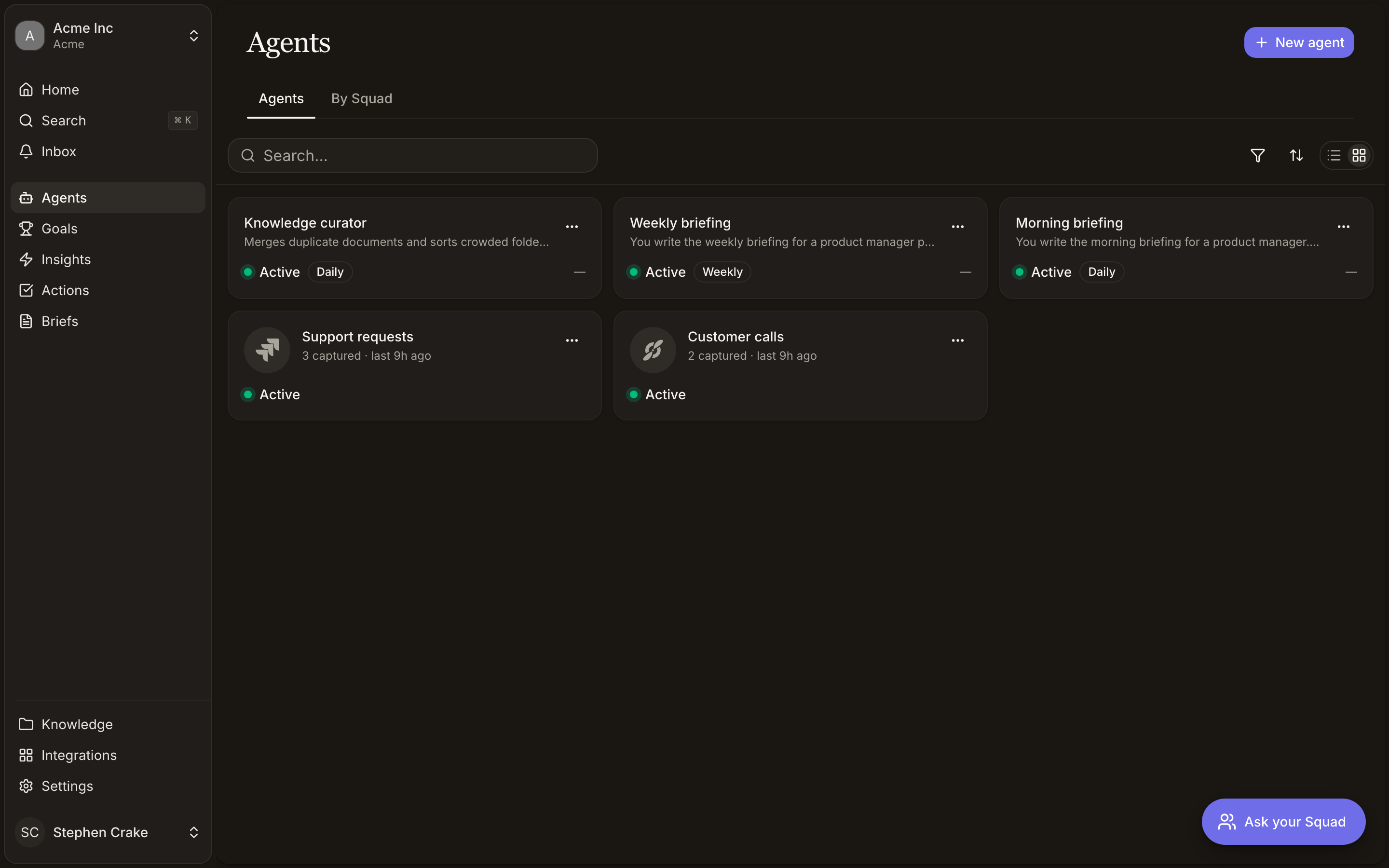This screenshot has width=1389, height=868.
Task: Click the Ask your Squad button
Action: coord(1283,822)
